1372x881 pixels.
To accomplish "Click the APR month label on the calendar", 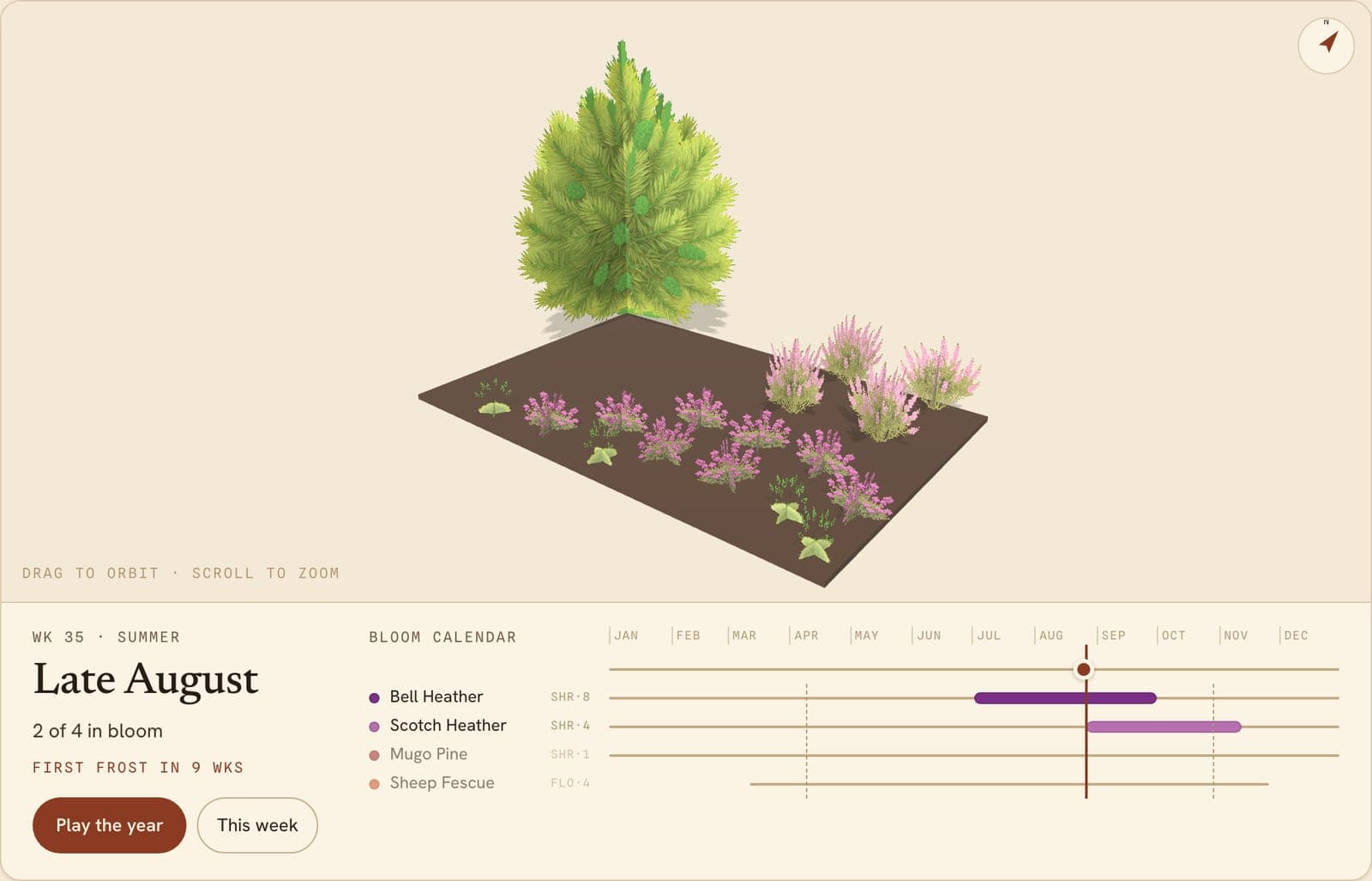I will [806, 636].
